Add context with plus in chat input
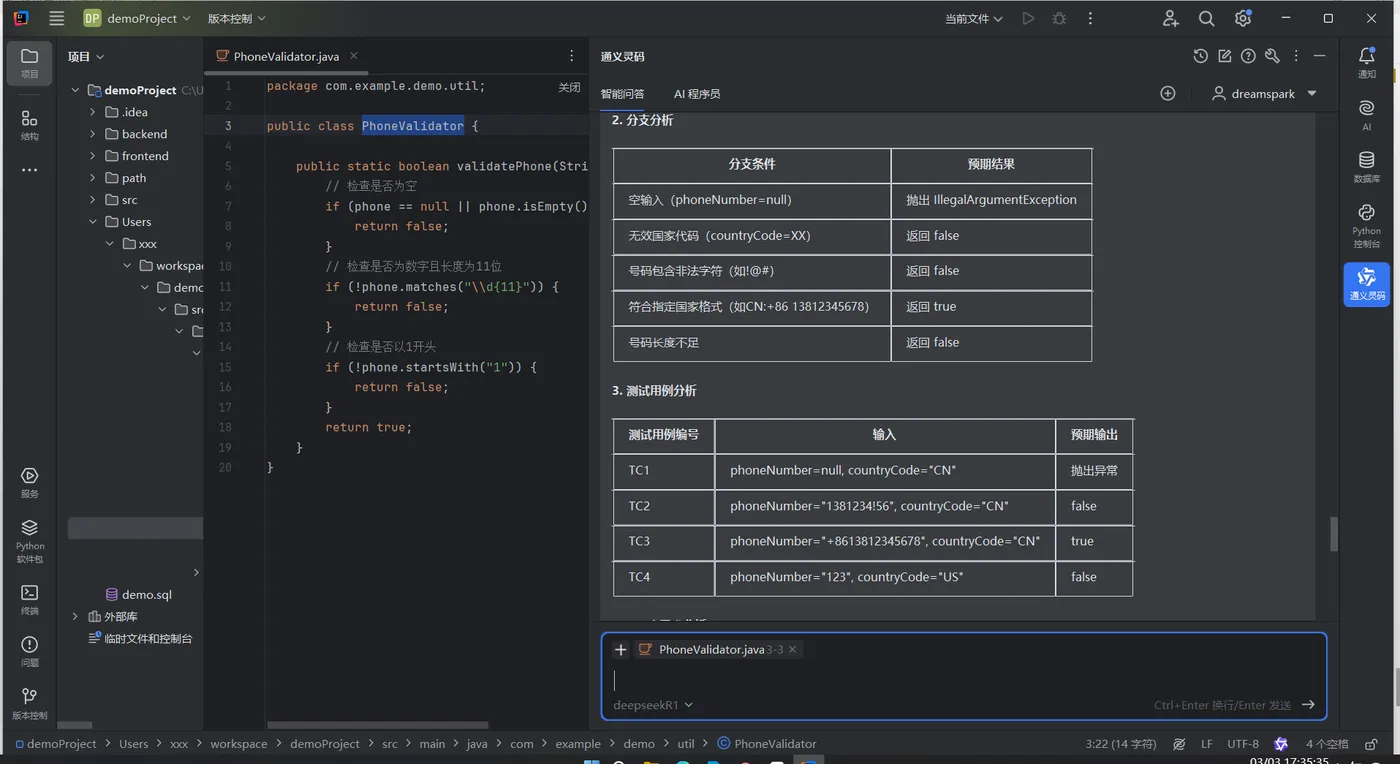This screenshot has width=1400, height=764. [x=620, y=649]
